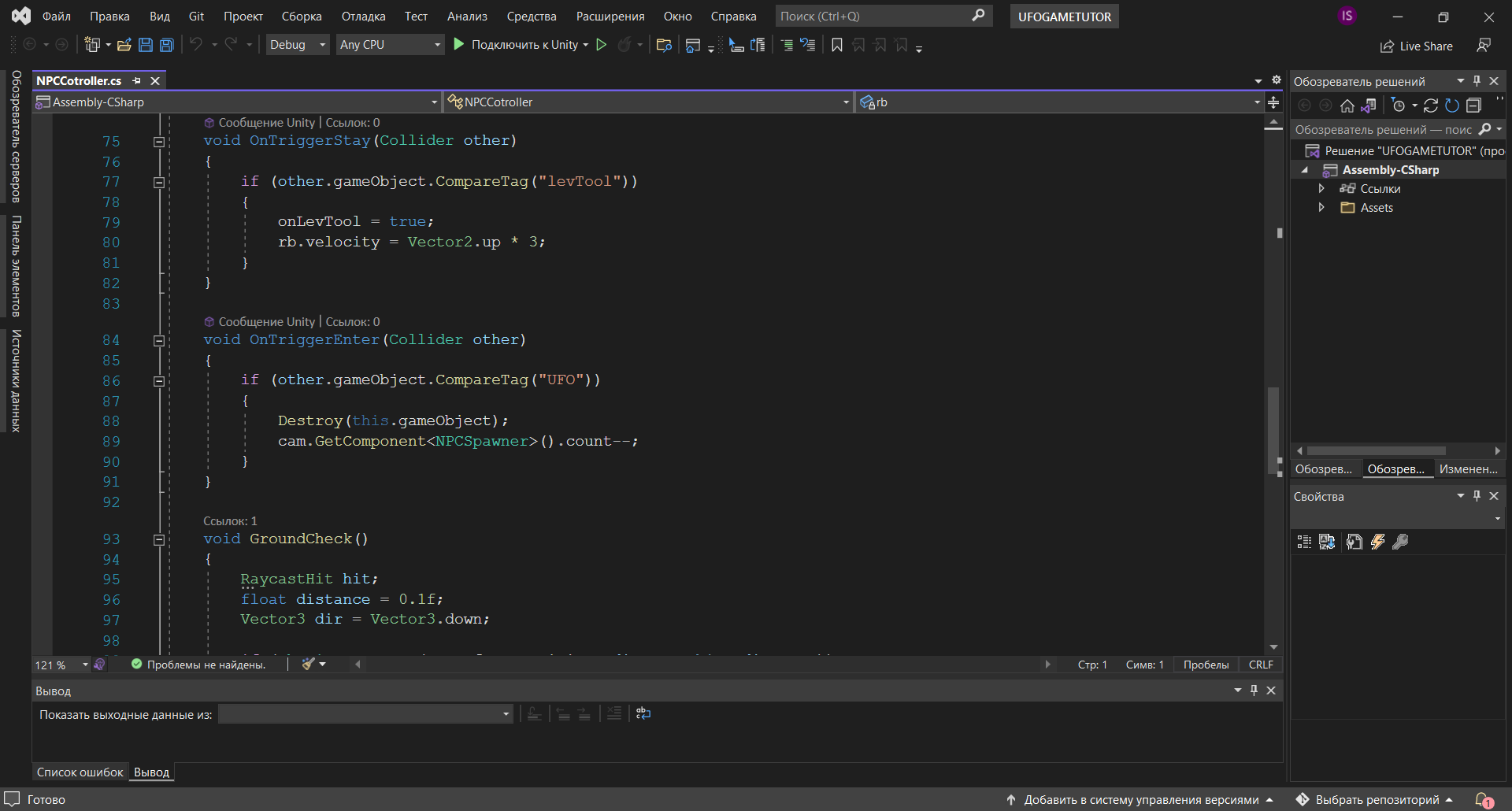Click the Save All icon

tap(167, 45)
